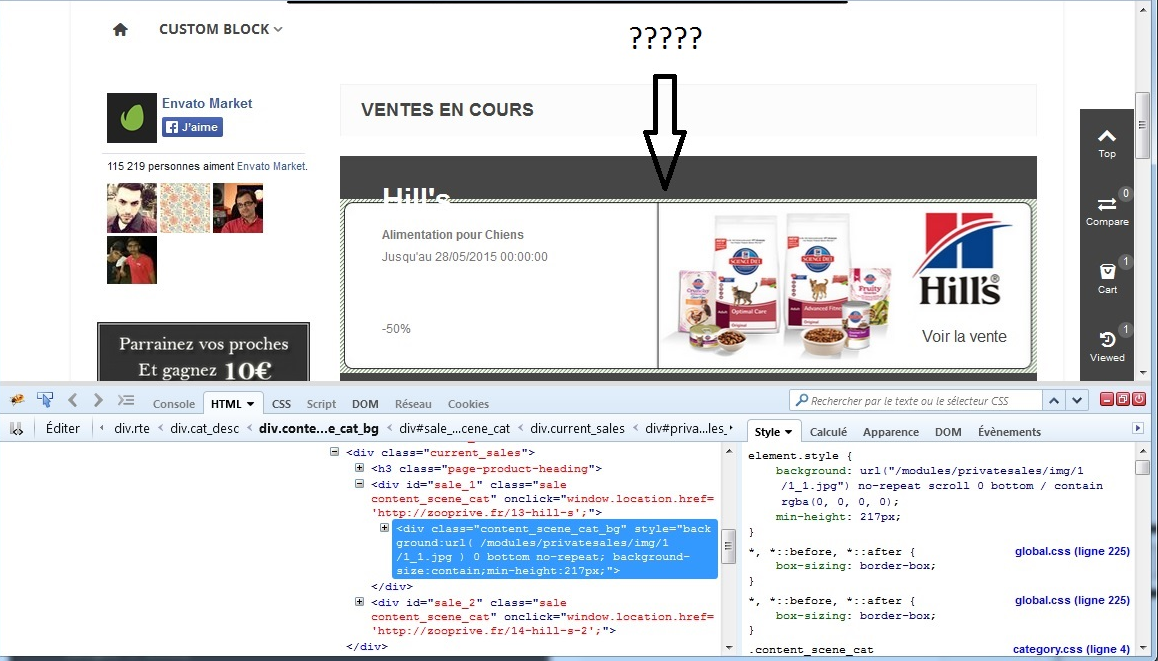
Task: Go back with Firebug's left arrow
Action: pyautogui.click(x=72, y=400)
